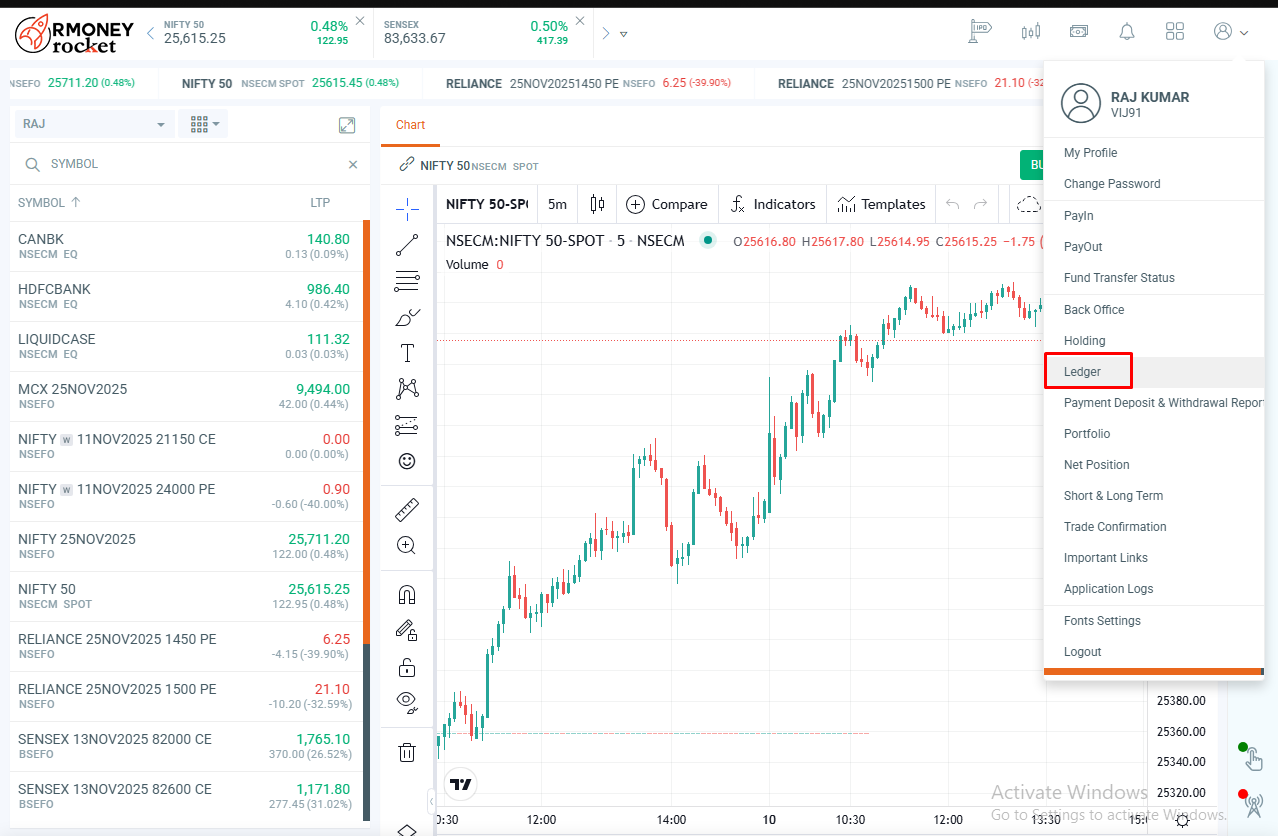Toggle hide all drawings eye icon
The image size is (1278, 836).
pos(407,702)
